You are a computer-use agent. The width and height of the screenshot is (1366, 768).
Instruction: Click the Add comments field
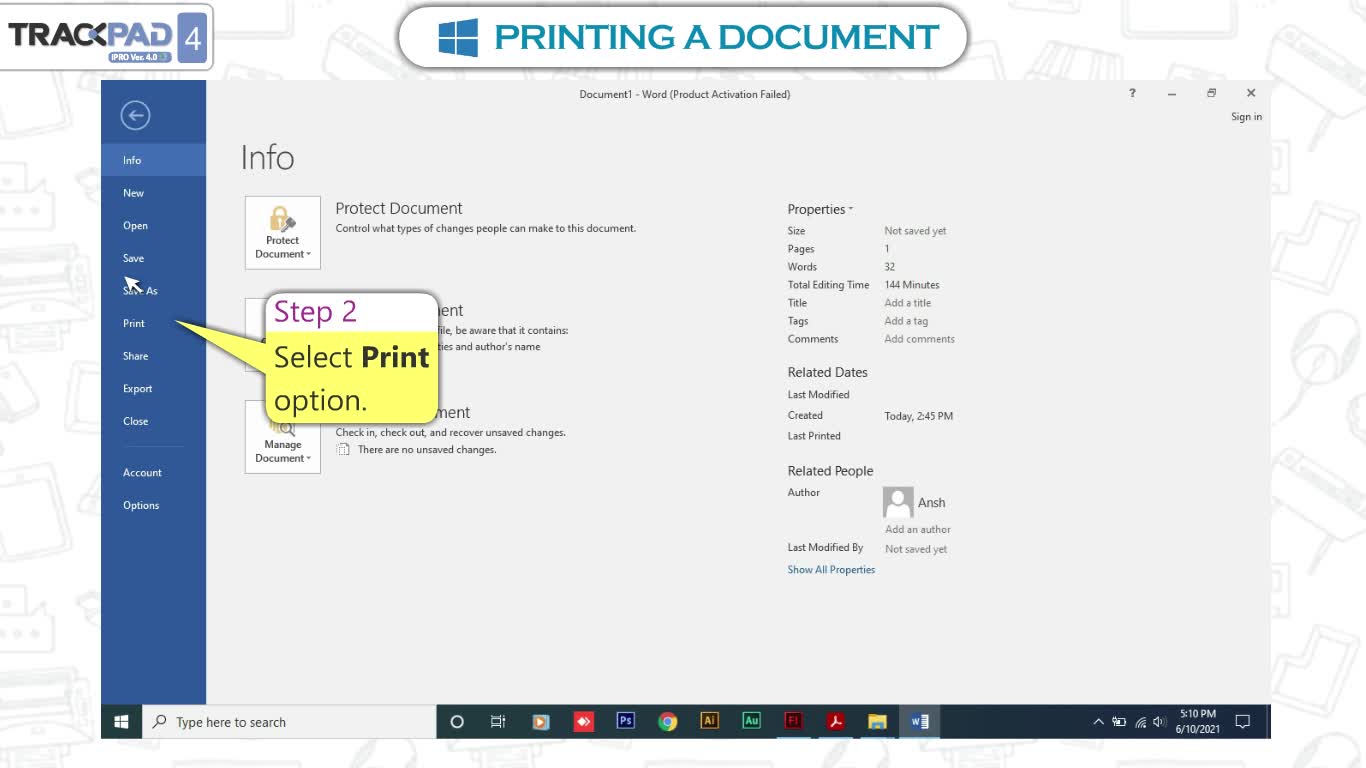tap(919, 339)
